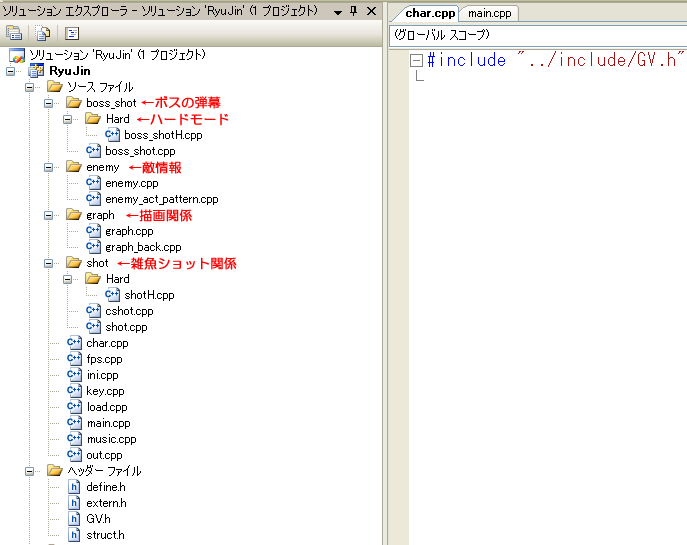Image resolution: width=687 pixels, height=545 pixels.
Task: Click the View Class Diagram toolbar icon
Action: point(72,33)
